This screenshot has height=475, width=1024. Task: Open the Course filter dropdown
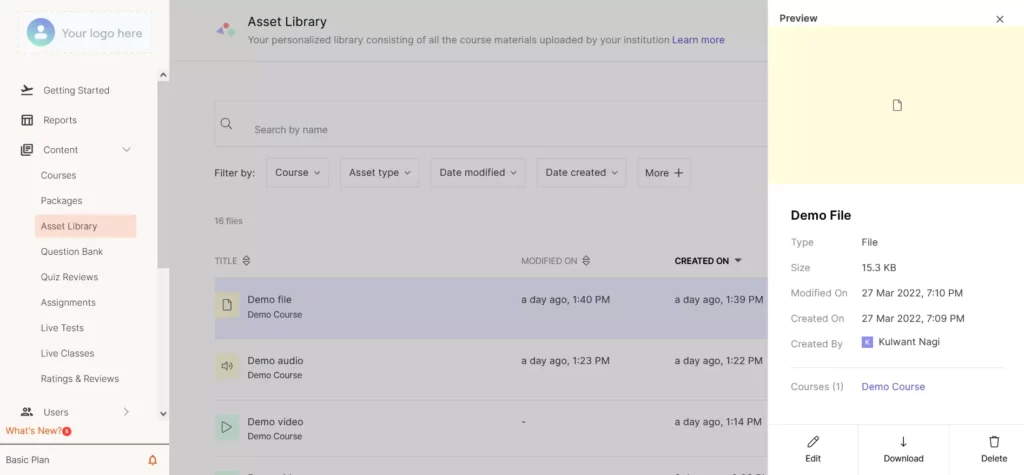[x=298, y=172]
